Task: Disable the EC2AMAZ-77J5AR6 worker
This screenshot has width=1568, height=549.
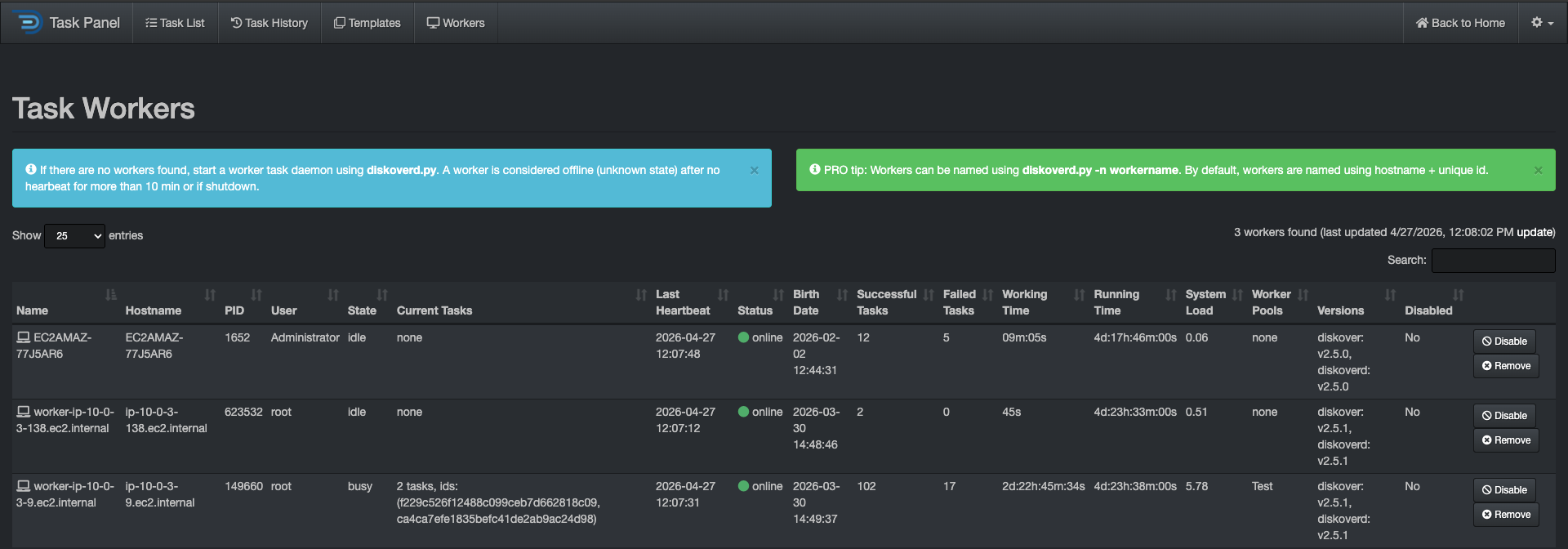Action: tap(1504, 341)
